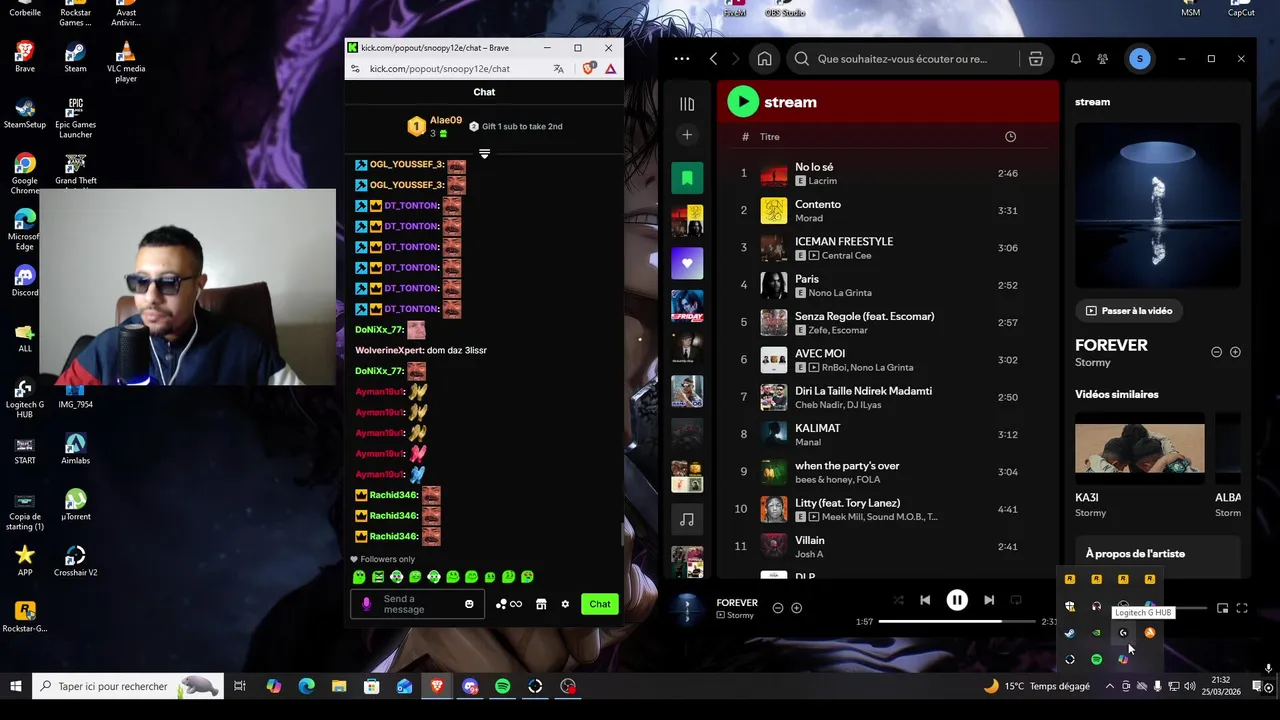This screenshot has height=720, width=1280.
Task: Open the Discord desktop shortcut
Action: pyautogui.click(x=25, y=280)
